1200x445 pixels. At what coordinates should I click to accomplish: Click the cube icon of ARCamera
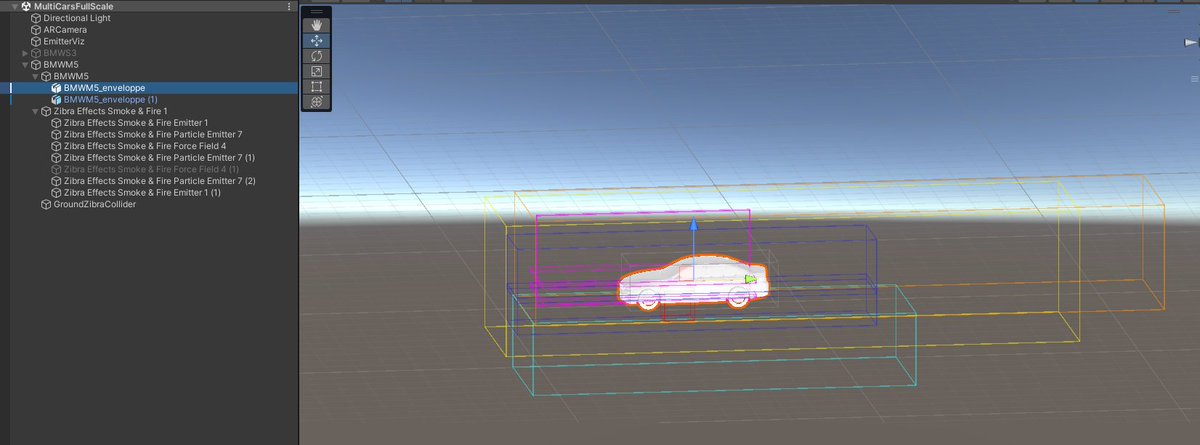tap(35, 30)
